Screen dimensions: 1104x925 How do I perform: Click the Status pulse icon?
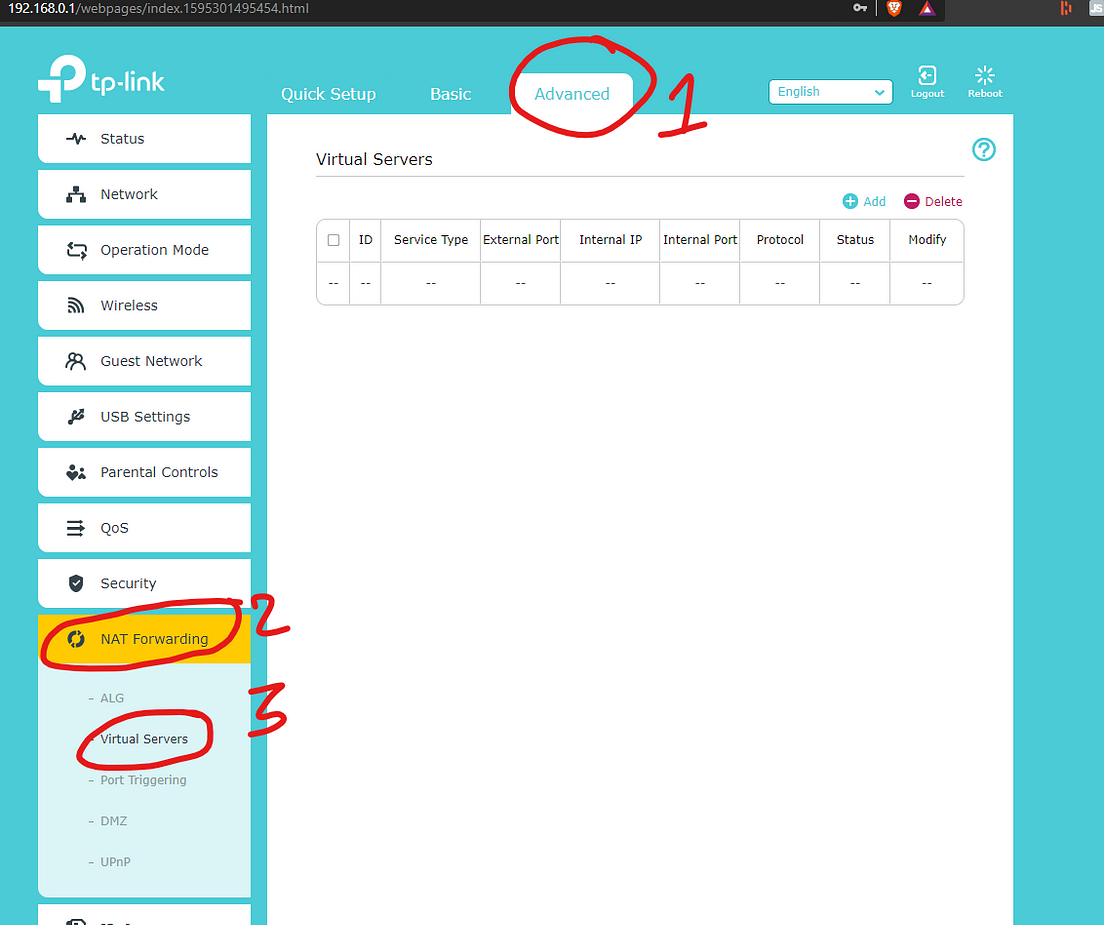pos(76,139)
